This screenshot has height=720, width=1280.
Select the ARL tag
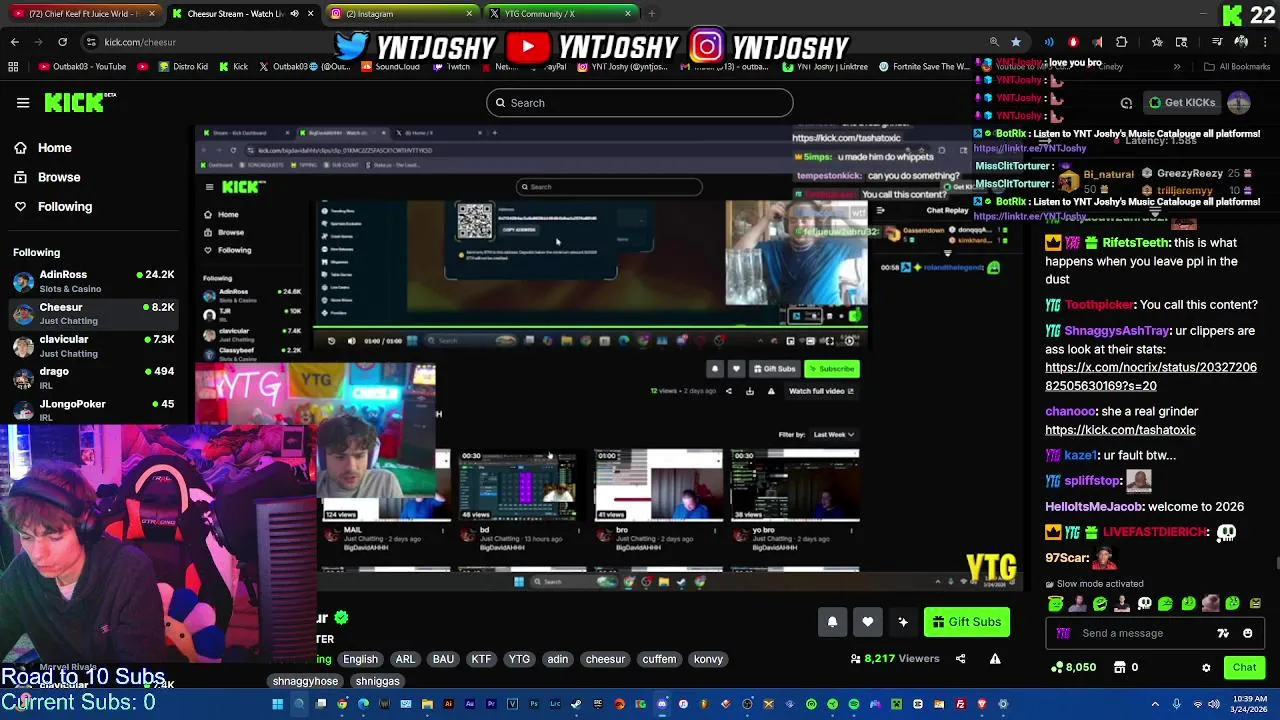point(405,659)
